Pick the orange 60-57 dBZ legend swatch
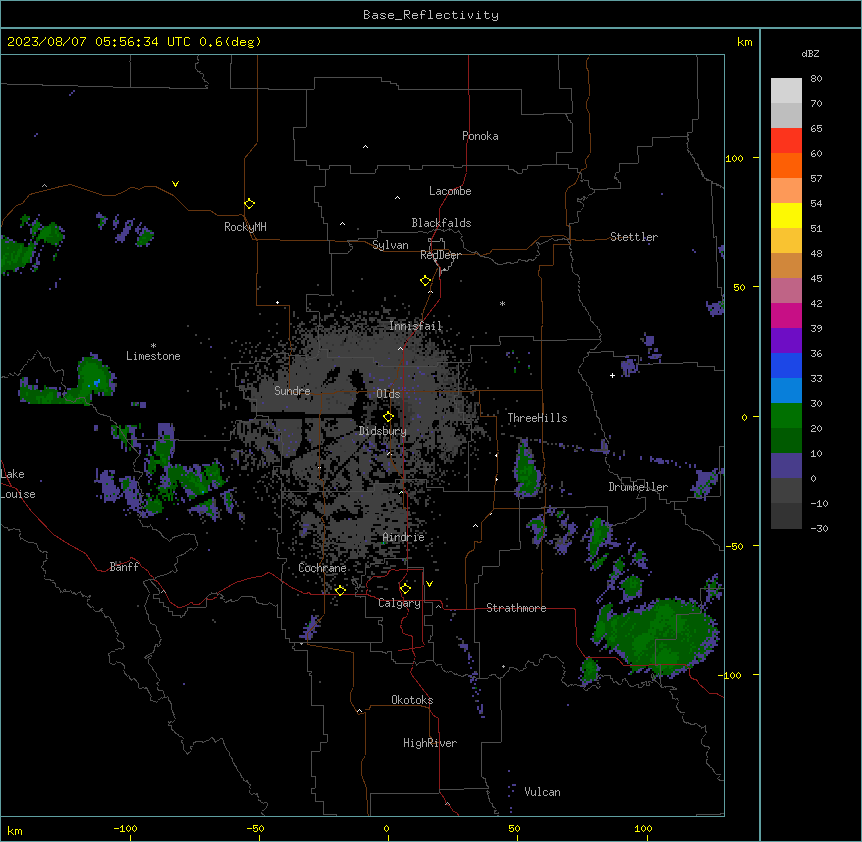The image size is (862, 842). (786, 165)
